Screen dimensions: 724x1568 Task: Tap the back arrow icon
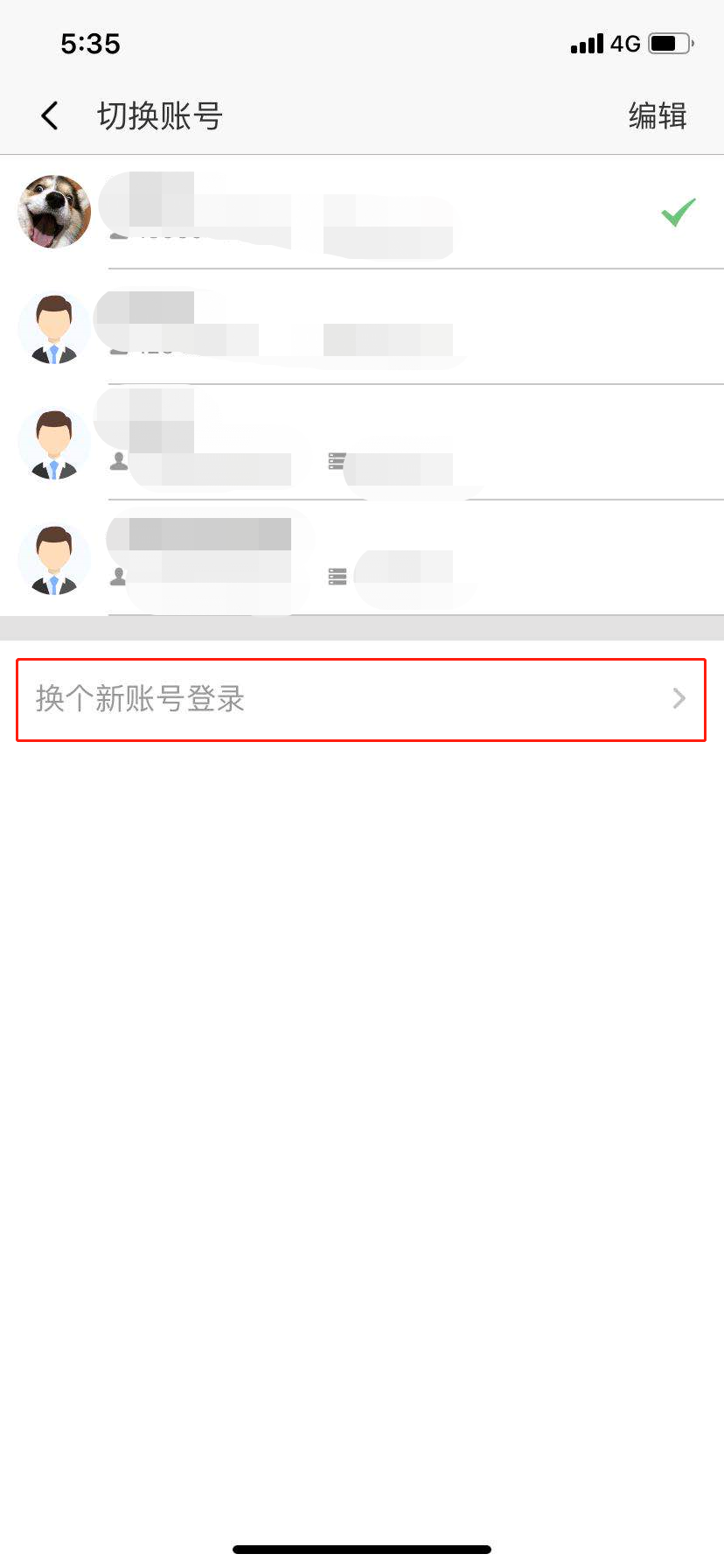coord(50,115)
